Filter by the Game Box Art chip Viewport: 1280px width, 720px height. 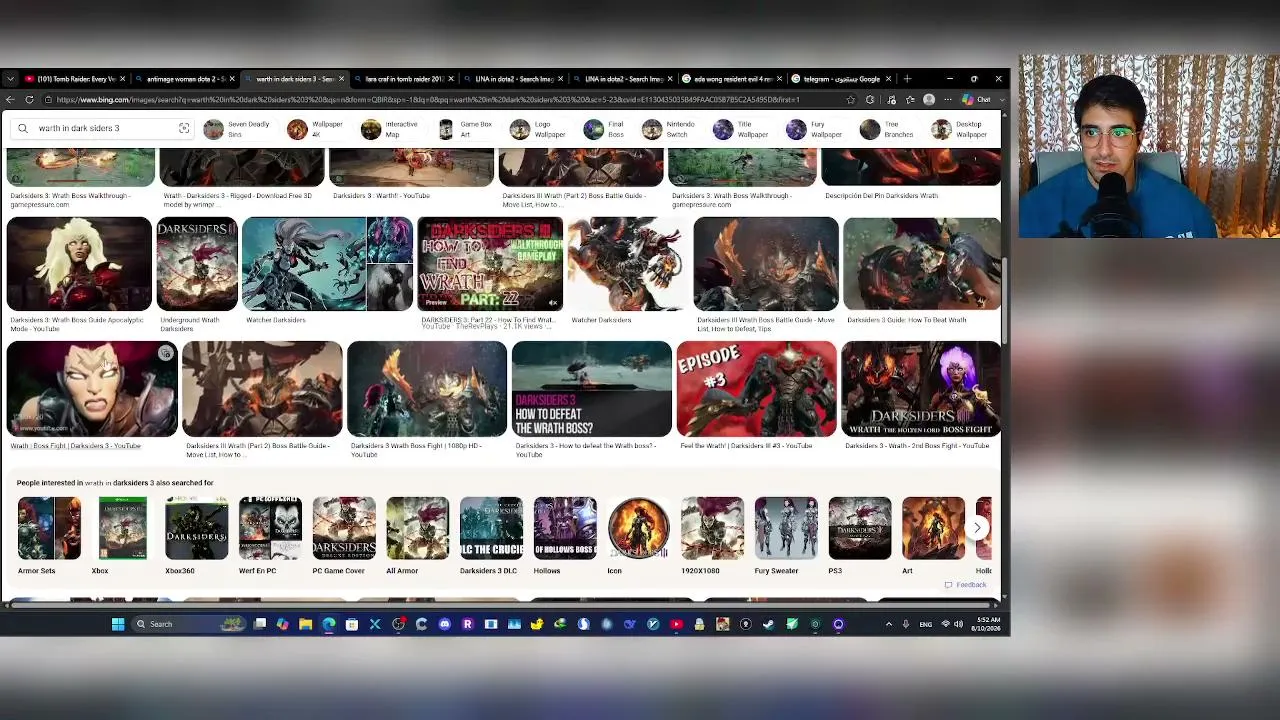464,129
